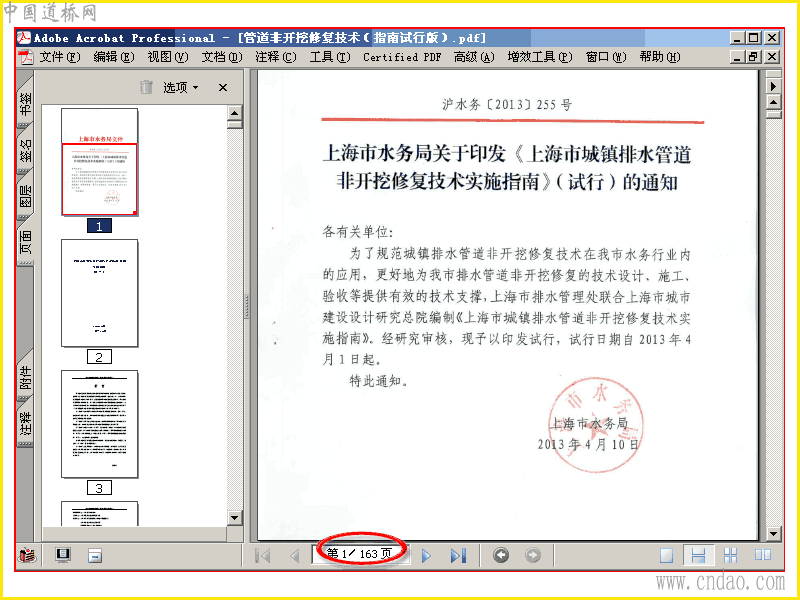Click the previous view round button
This screenshot has height=600, width=800.
tap(501, 555)
